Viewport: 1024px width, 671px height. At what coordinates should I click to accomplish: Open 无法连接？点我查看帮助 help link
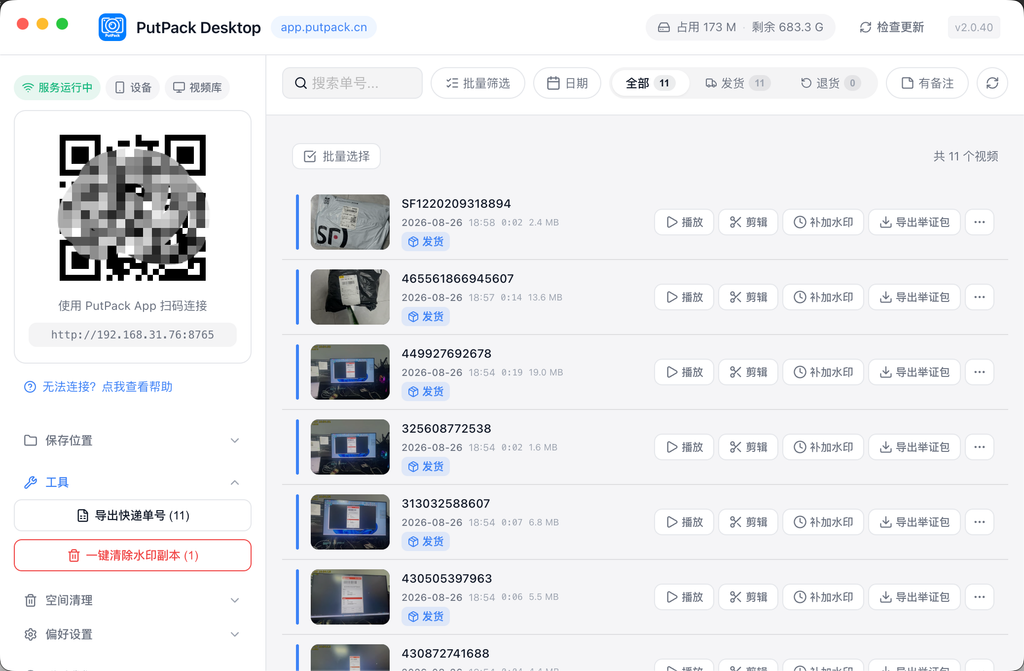pos(99,387)
